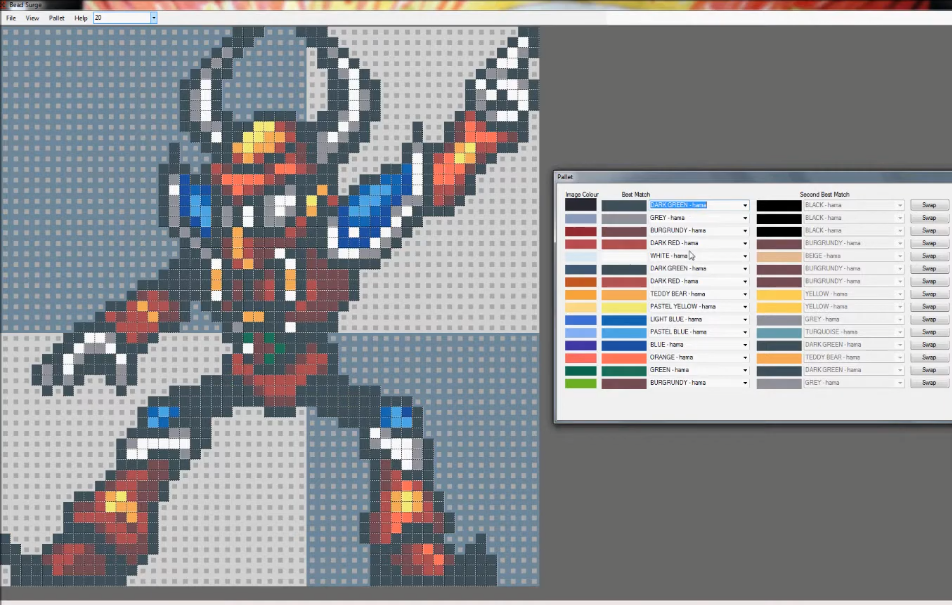This screenshot has width=952, height=605.
Task: Click the Image Colour column header
Action: pos(582,194)
